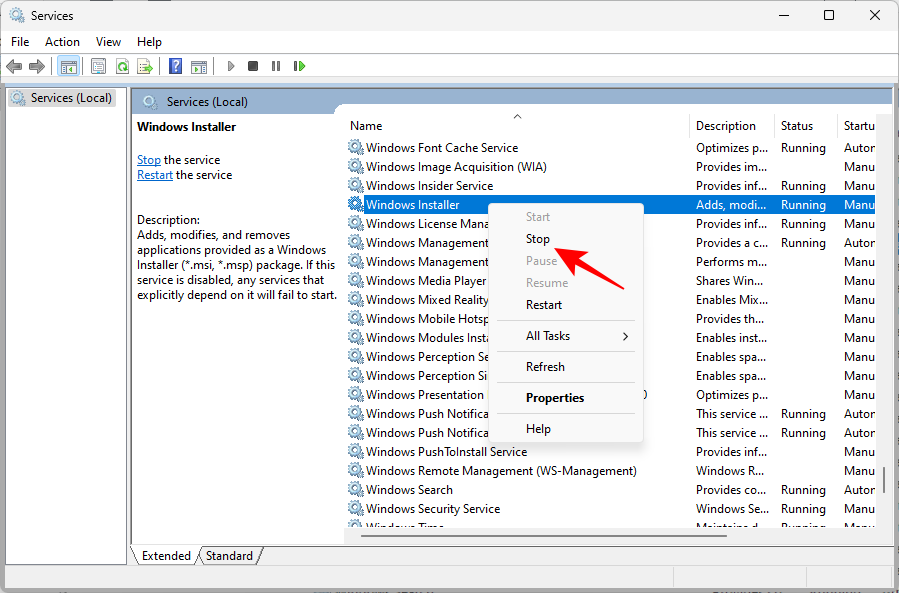This screenshot has width=899, height=593.
Task: Choose Stop from the context menu
Action: (538, 239)
